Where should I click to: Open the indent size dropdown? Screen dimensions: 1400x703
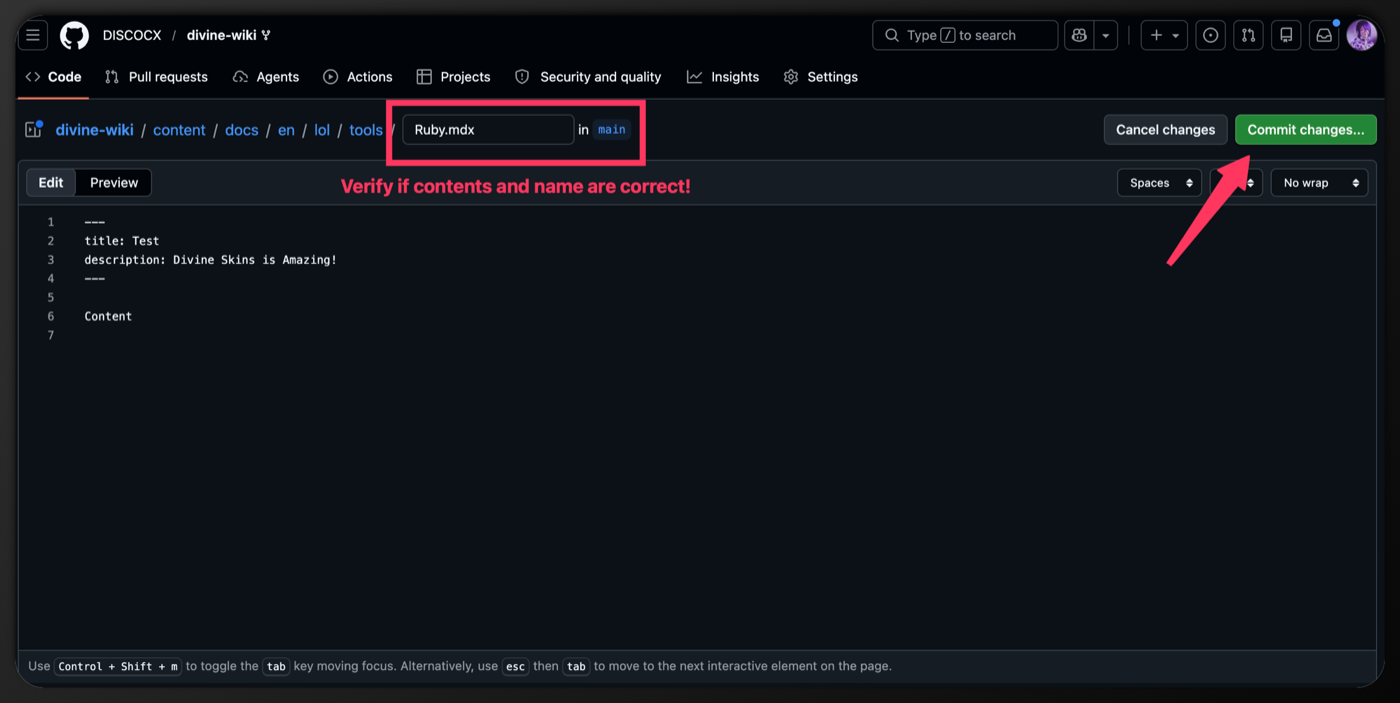[1236, 183]
